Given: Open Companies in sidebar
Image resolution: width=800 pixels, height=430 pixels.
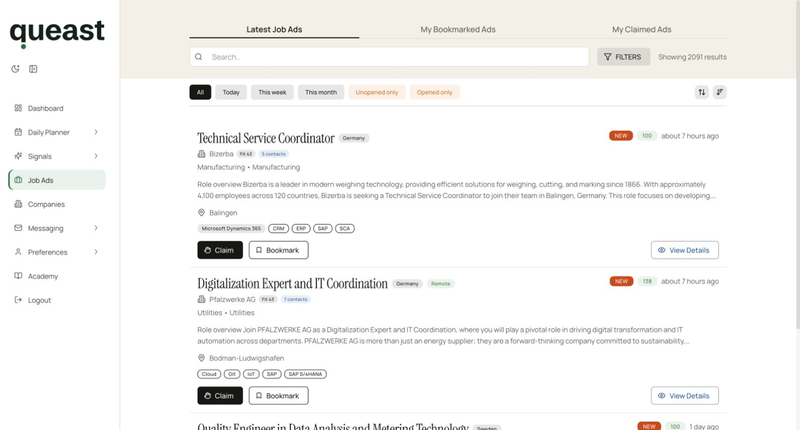Looking at the screenshot, I should [x=57, y=204].
